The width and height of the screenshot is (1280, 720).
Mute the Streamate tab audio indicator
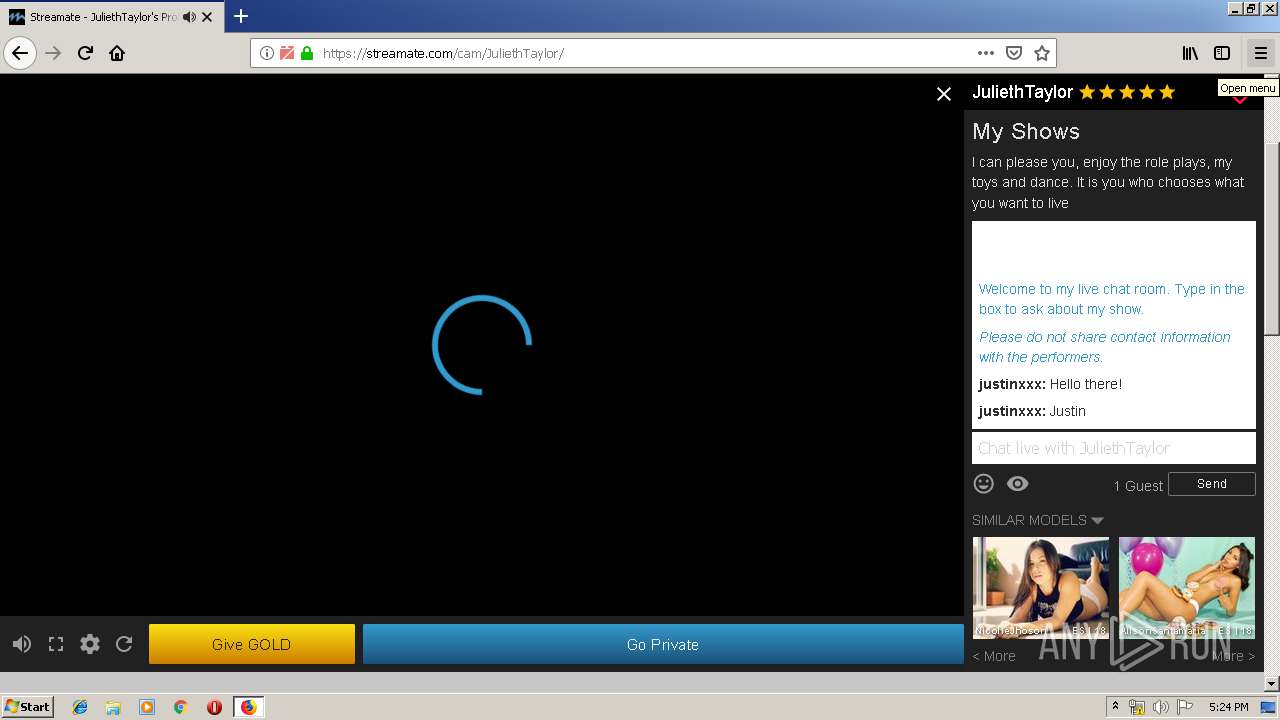coord(189,17)
